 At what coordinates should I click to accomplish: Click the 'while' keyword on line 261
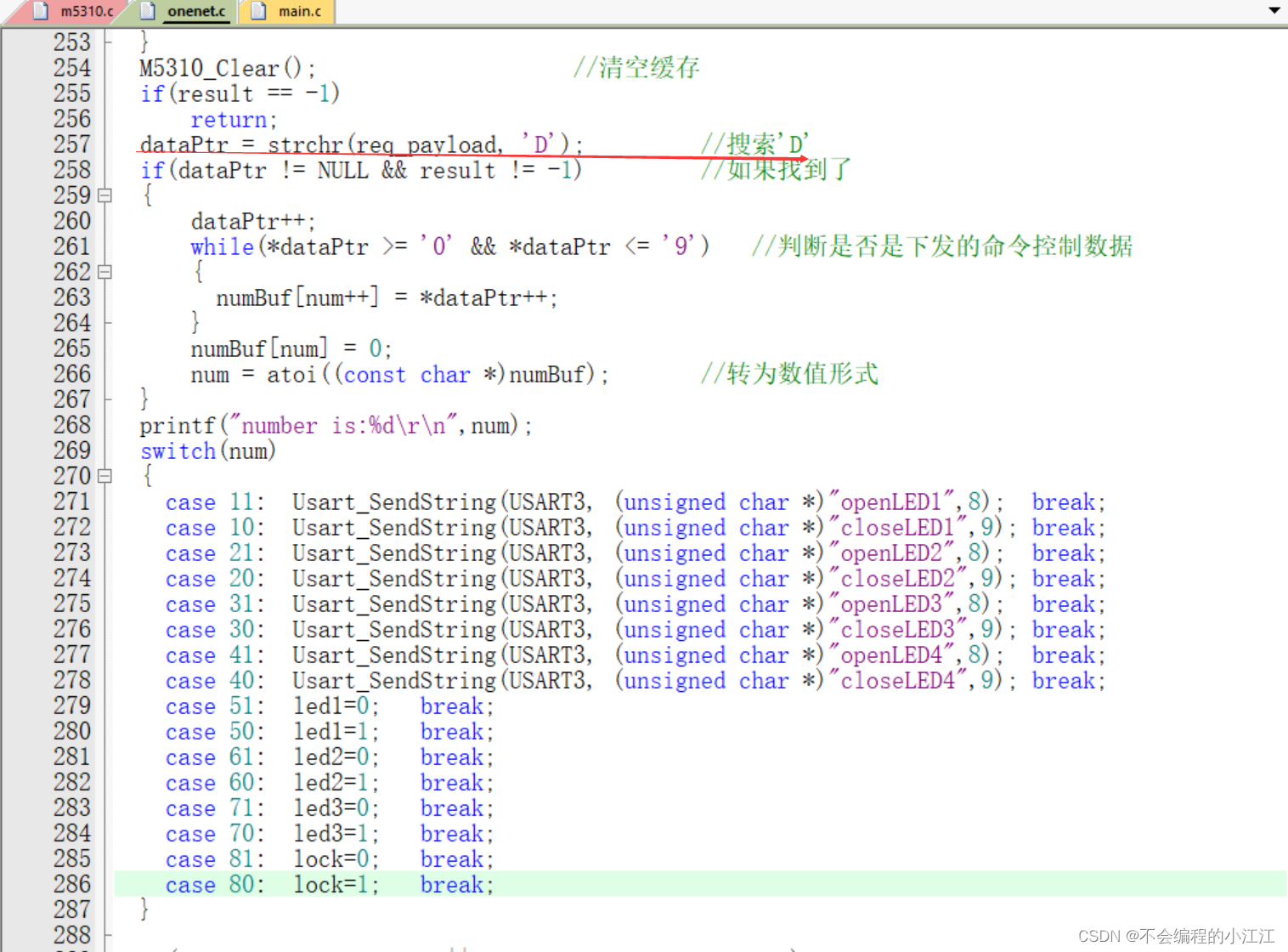[222, 246]
